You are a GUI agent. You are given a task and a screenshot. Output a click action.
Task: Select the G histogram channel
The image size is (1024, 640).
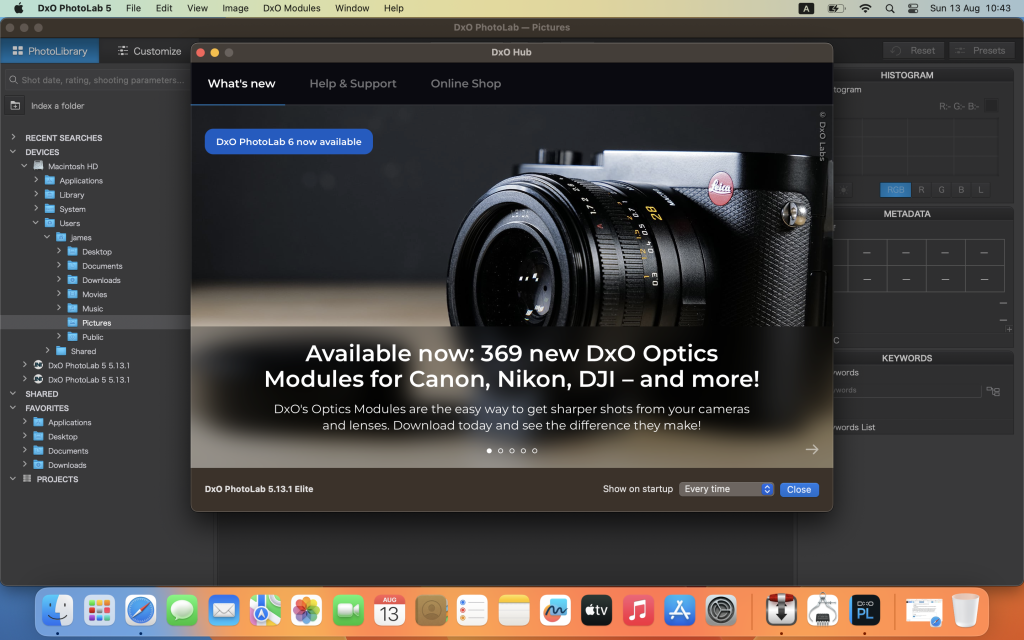[x=941, y=190]
